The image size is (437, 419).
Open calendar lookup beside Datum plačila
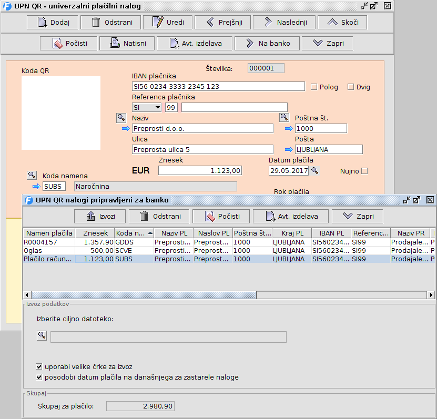pyautogui.click(x=314, y=171)
